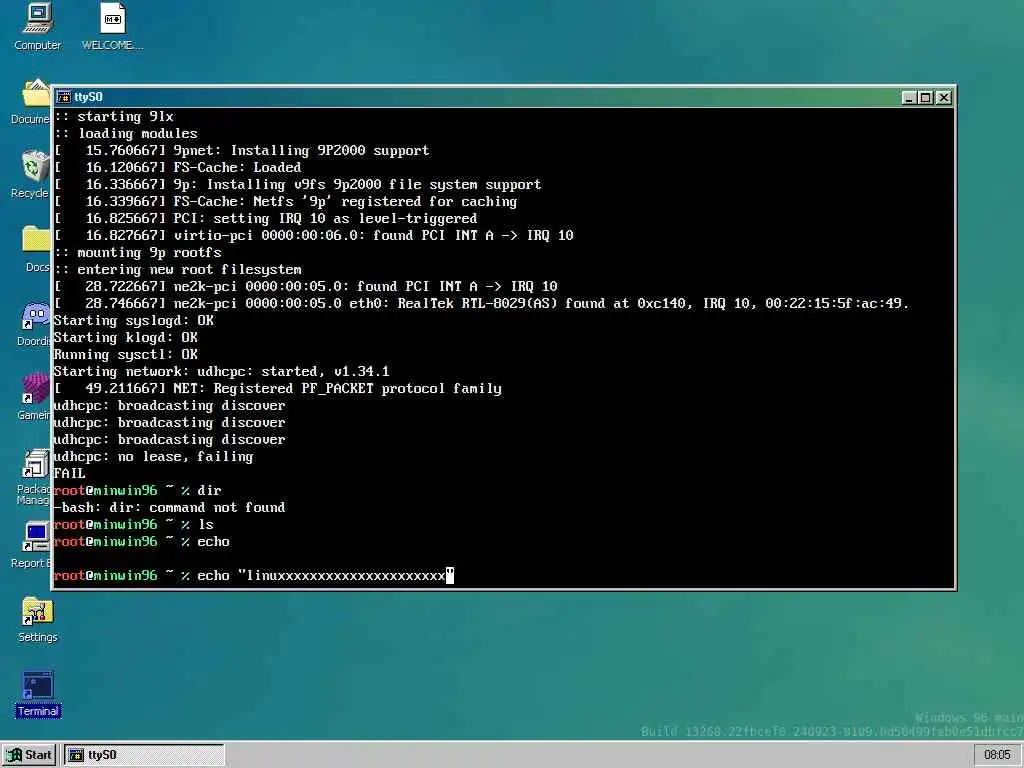
Task: Click the ttyS0 taskbar button
Action: pyautogui.click(x=144, y=755)
